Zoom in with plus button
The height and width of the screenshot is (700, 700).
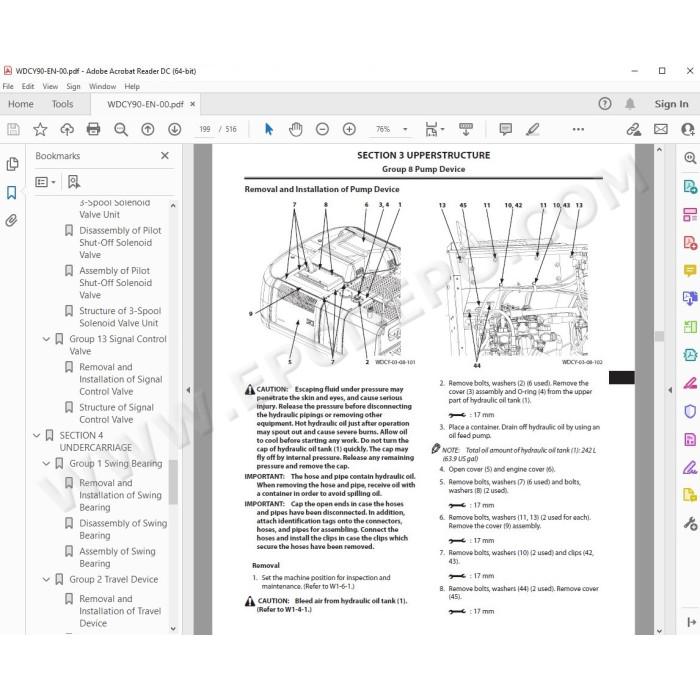tap(349, 129)
